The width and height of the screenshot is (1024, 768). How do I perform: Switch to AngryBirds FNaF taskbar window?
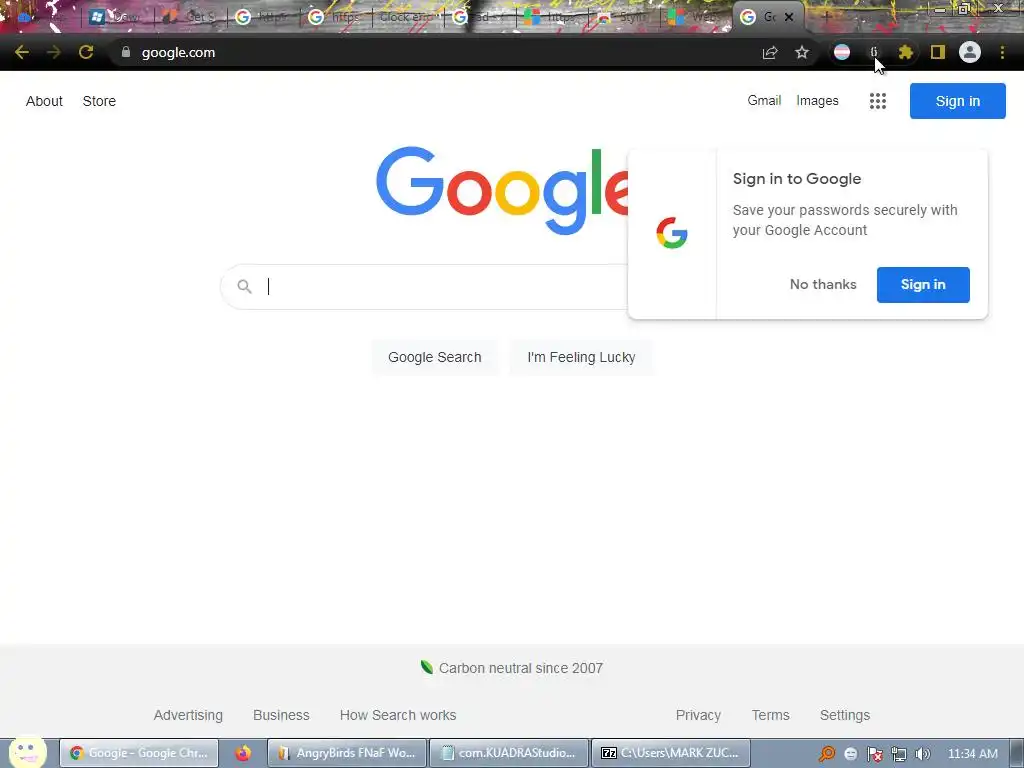pos(347,753)
